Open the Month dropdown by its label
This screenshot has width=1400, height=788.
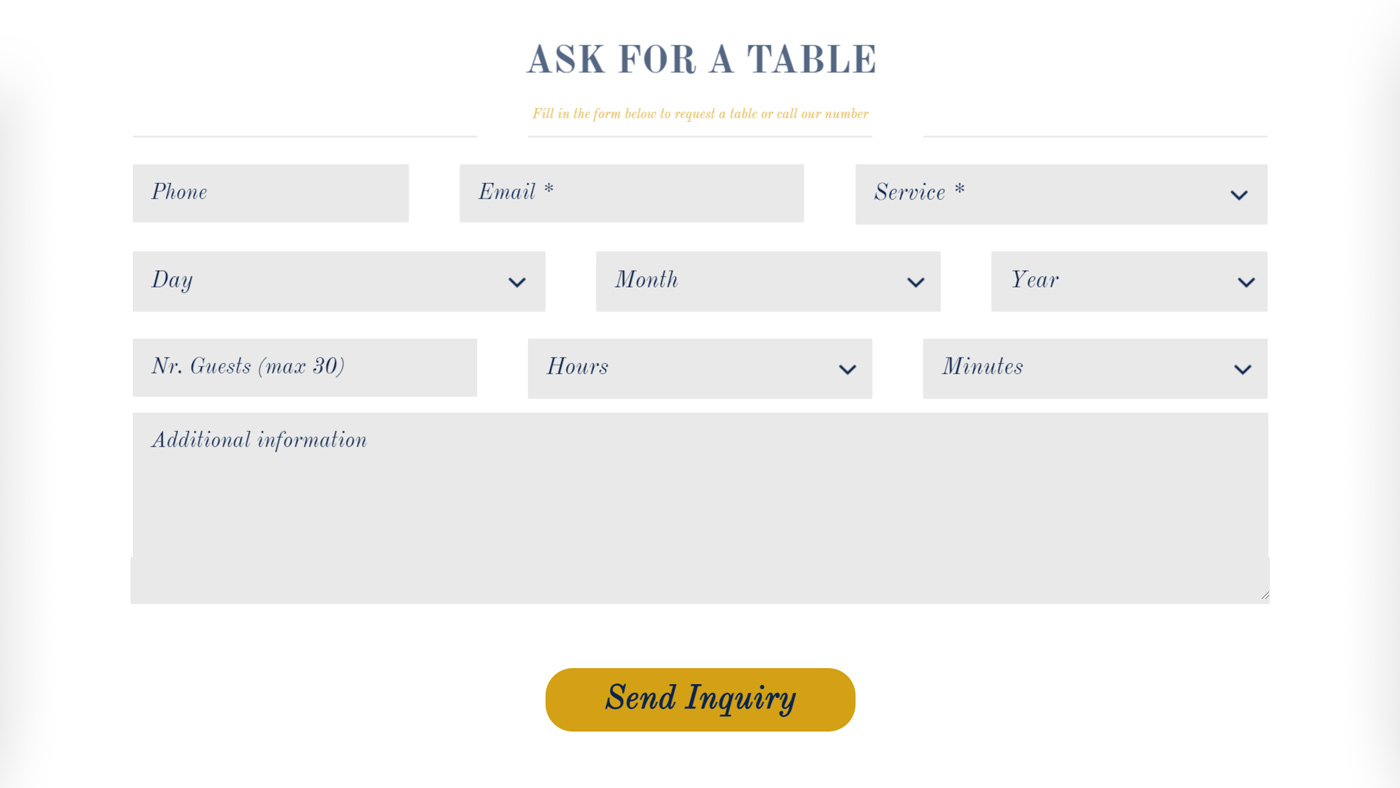point(646,281)
